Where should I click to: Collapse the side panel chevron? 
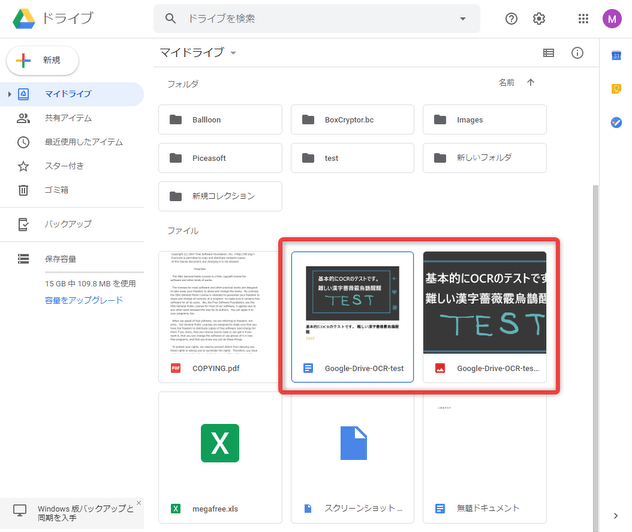(615, 515)
